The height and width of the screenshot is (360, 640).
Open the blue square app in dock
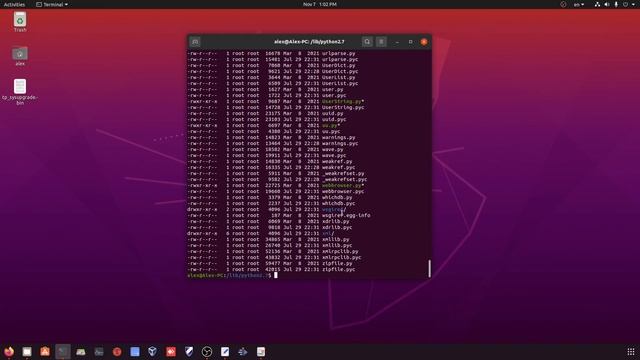(x=135, y=351)
